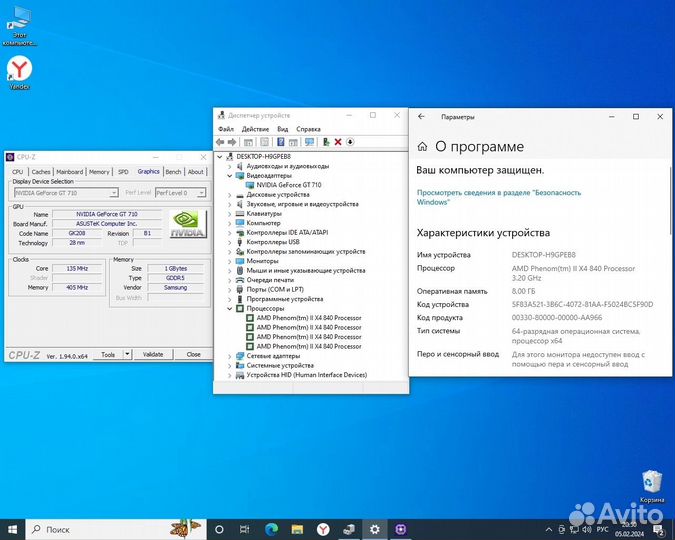Screen dimensions: 675x540
Task: Select the first AMD Phenom II X4 840 entry
Action: (x=309, y=318)
